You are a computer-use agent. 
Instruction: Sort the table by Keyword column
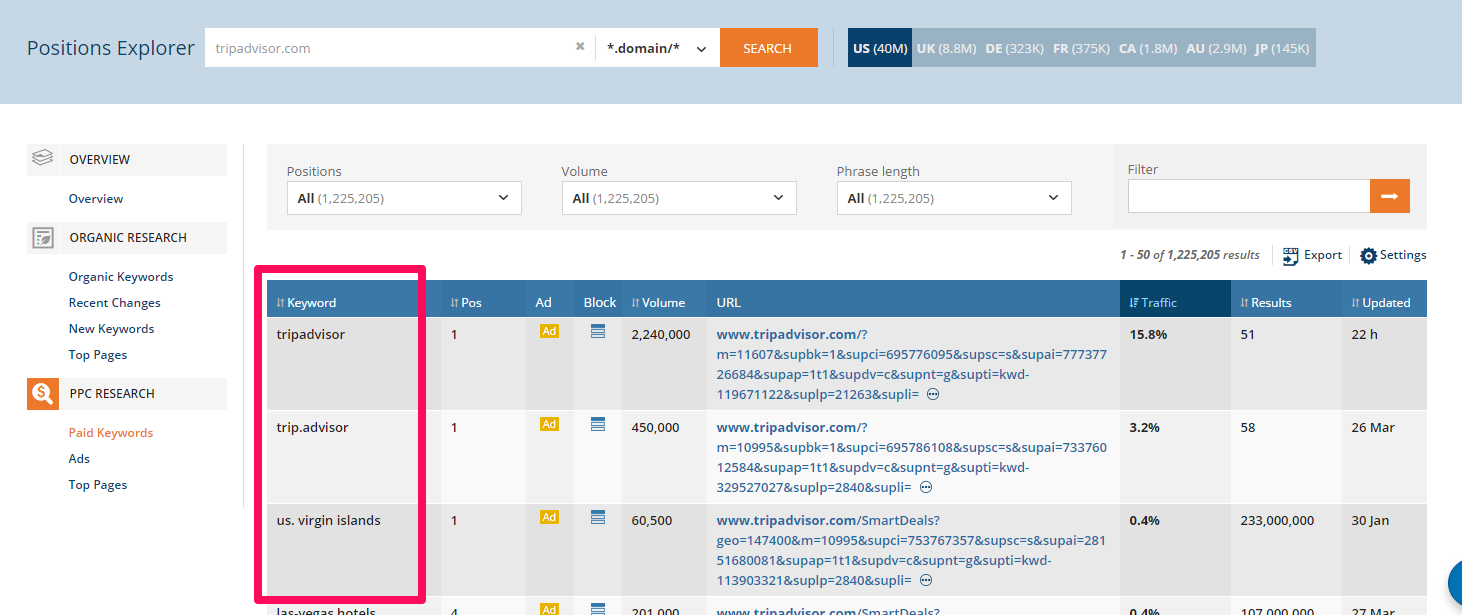(307, 303)
